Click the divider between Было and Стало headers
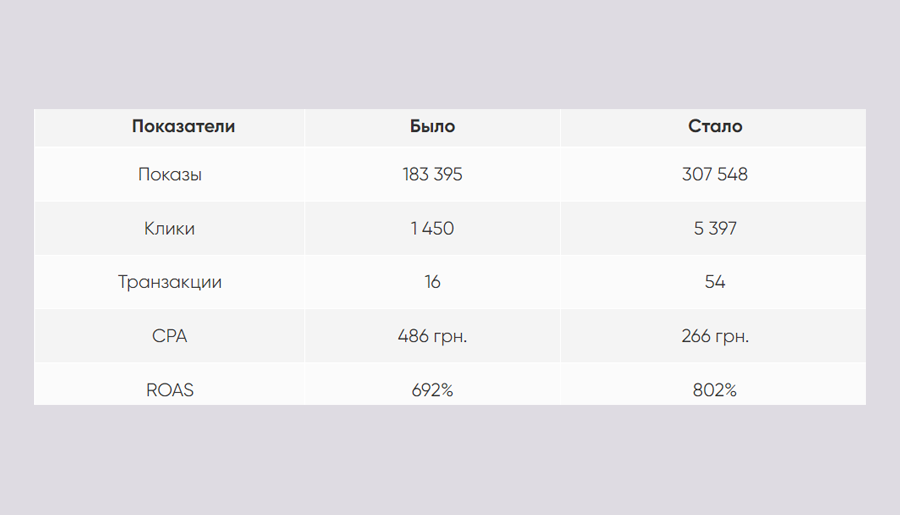This screenshot has height=515, width=900. 560,127
